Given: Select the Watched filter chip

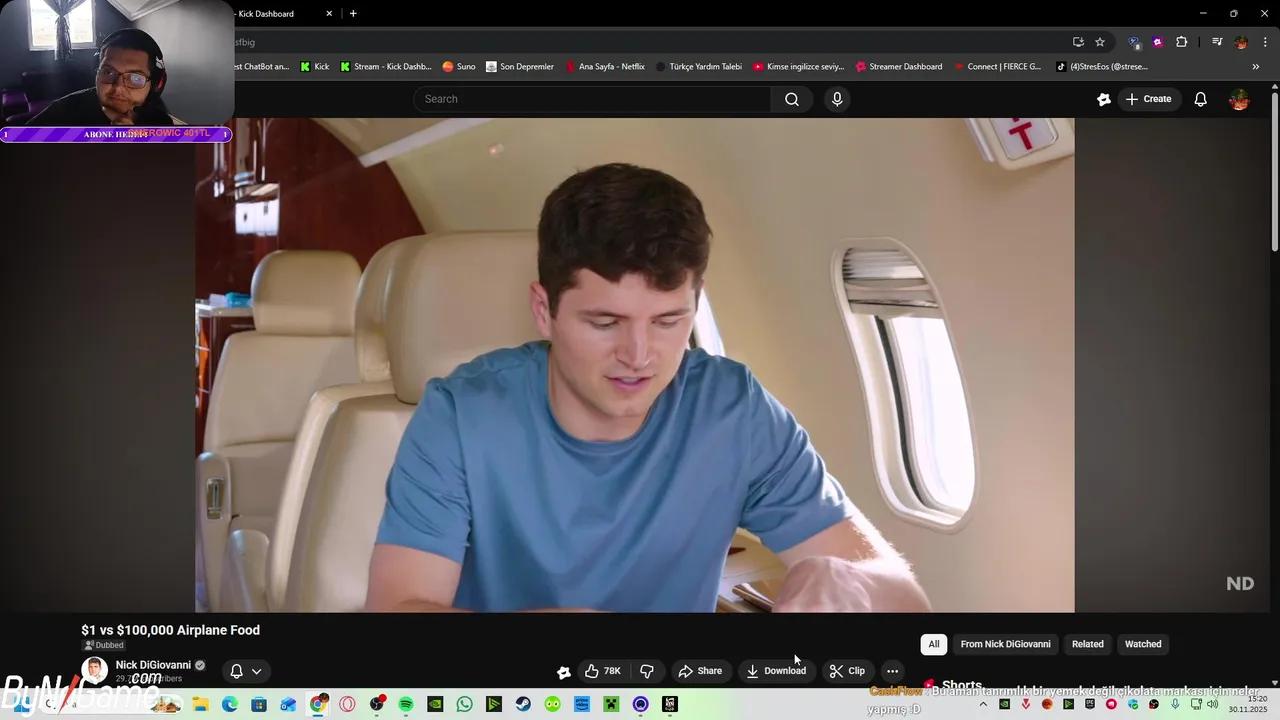Looking at the screenshot, I should point(1143,644).
